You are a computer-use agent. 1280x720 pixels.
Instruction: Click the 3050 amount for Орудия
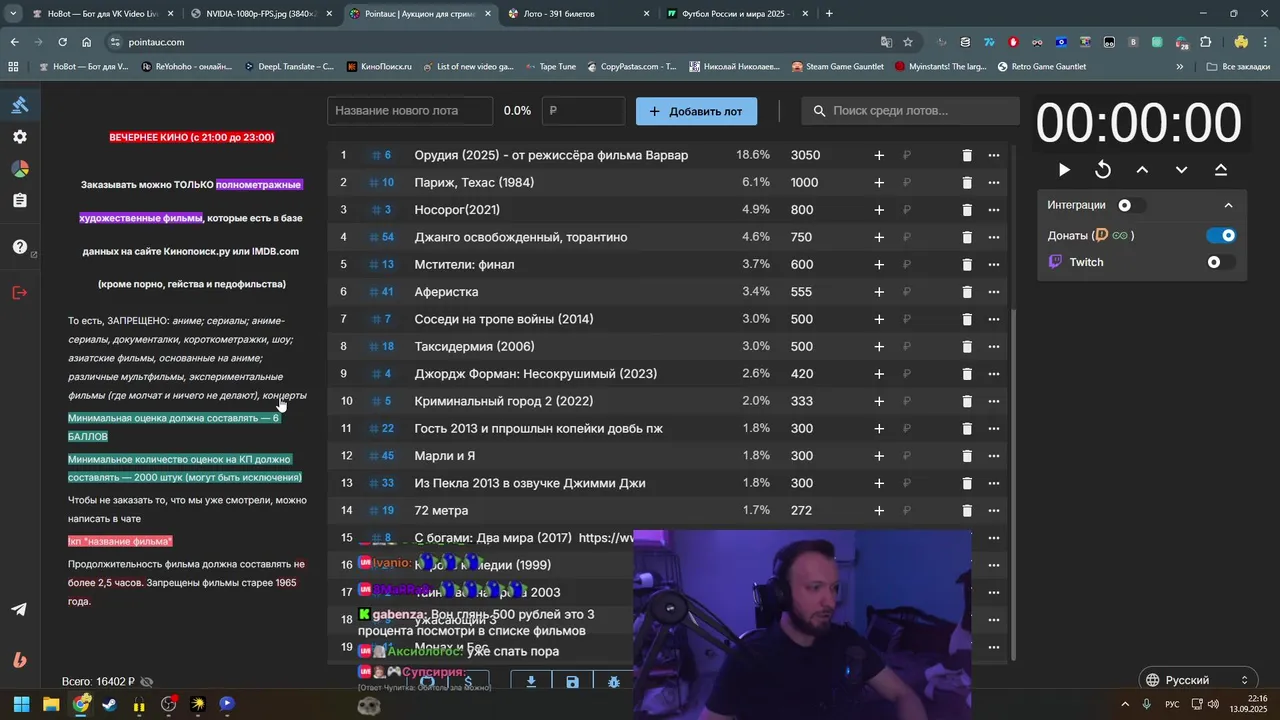805,155
